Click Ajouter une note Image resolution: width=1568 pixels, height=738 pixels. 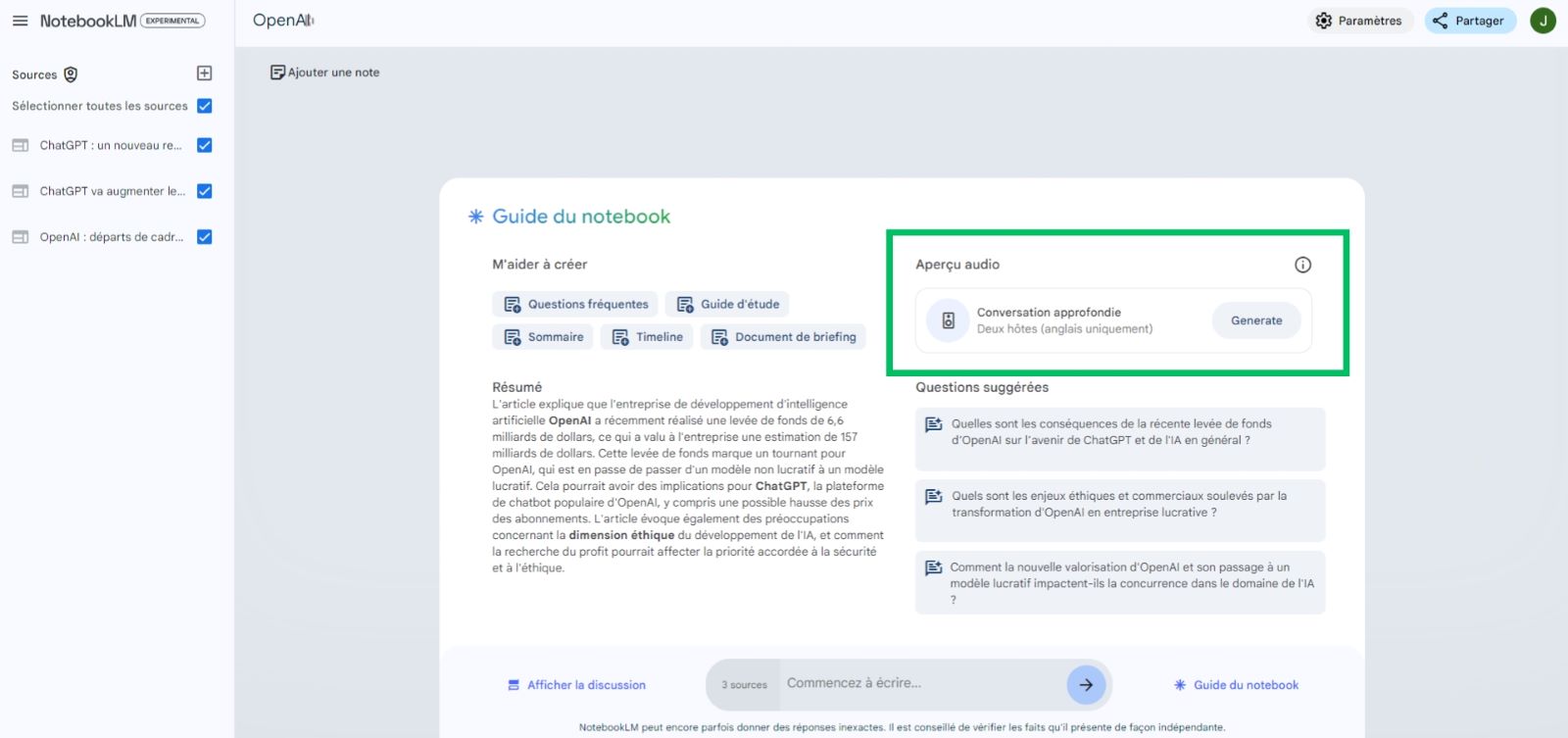pos(324,73)
